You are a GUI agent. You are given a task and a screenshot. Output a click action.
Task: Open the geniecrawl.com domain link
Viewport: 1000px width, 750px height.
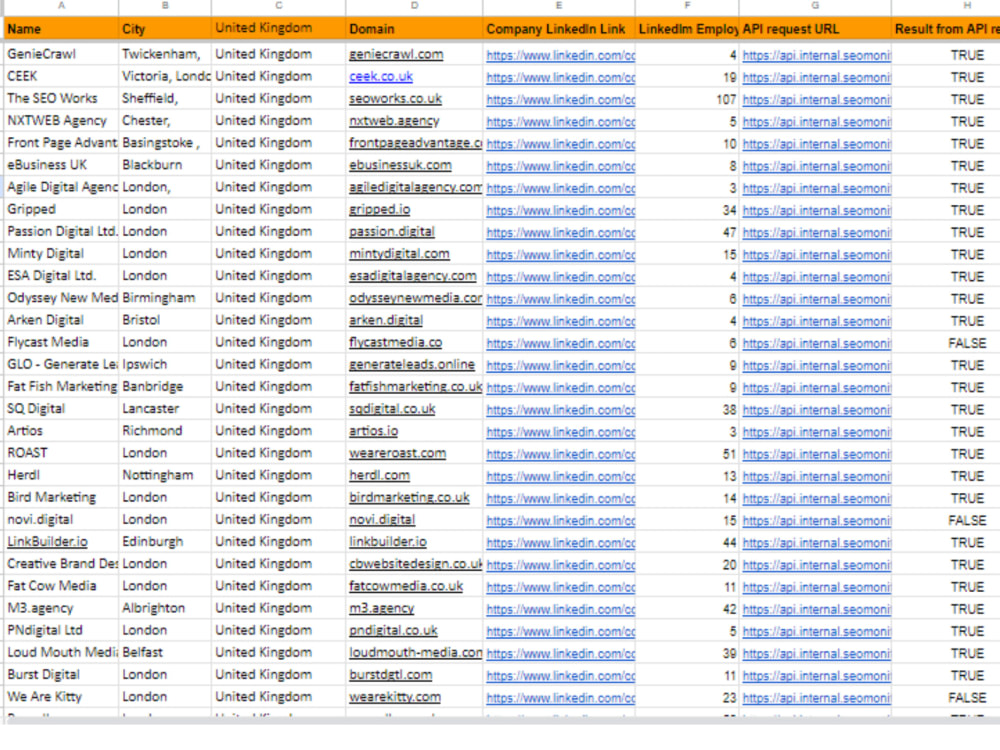click(396, 55)
